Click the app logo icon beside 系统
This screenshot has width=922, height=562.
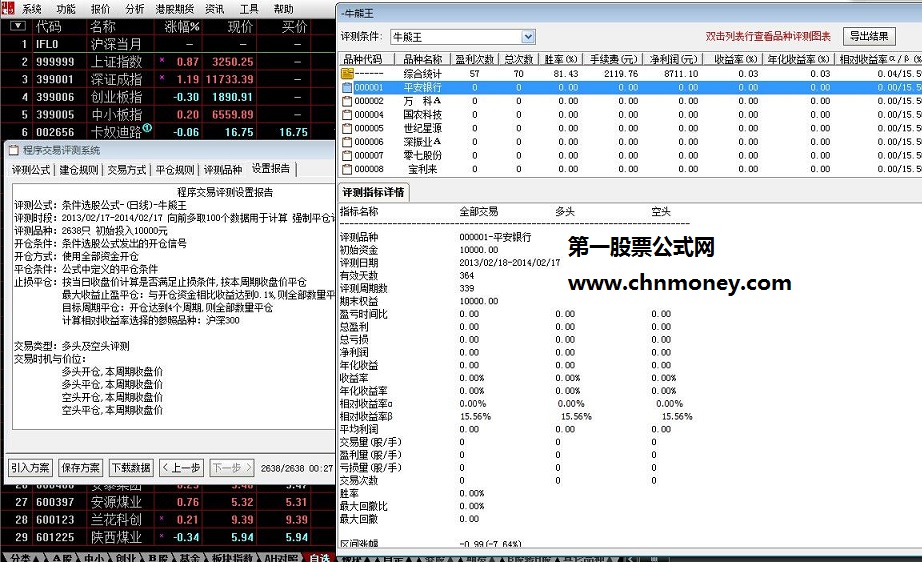pos(8,8)
